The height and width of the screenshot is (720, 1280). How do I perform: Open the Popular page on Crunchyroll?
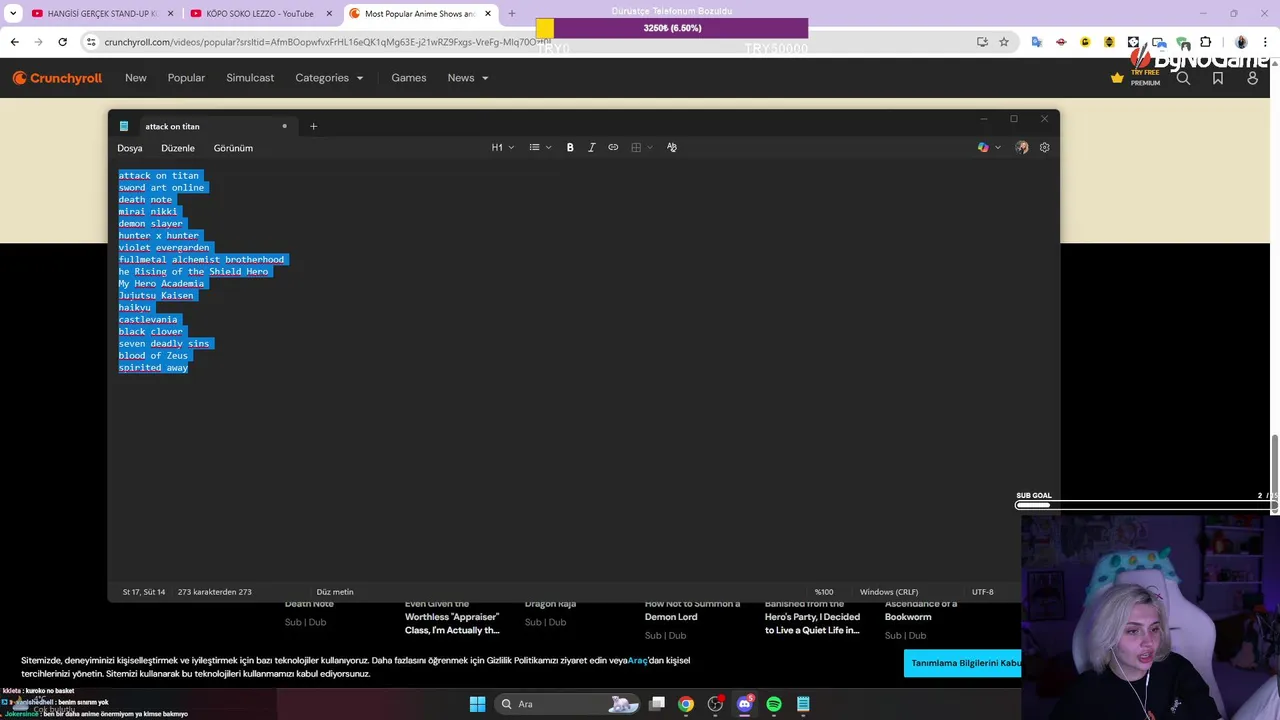click(186, 78)
